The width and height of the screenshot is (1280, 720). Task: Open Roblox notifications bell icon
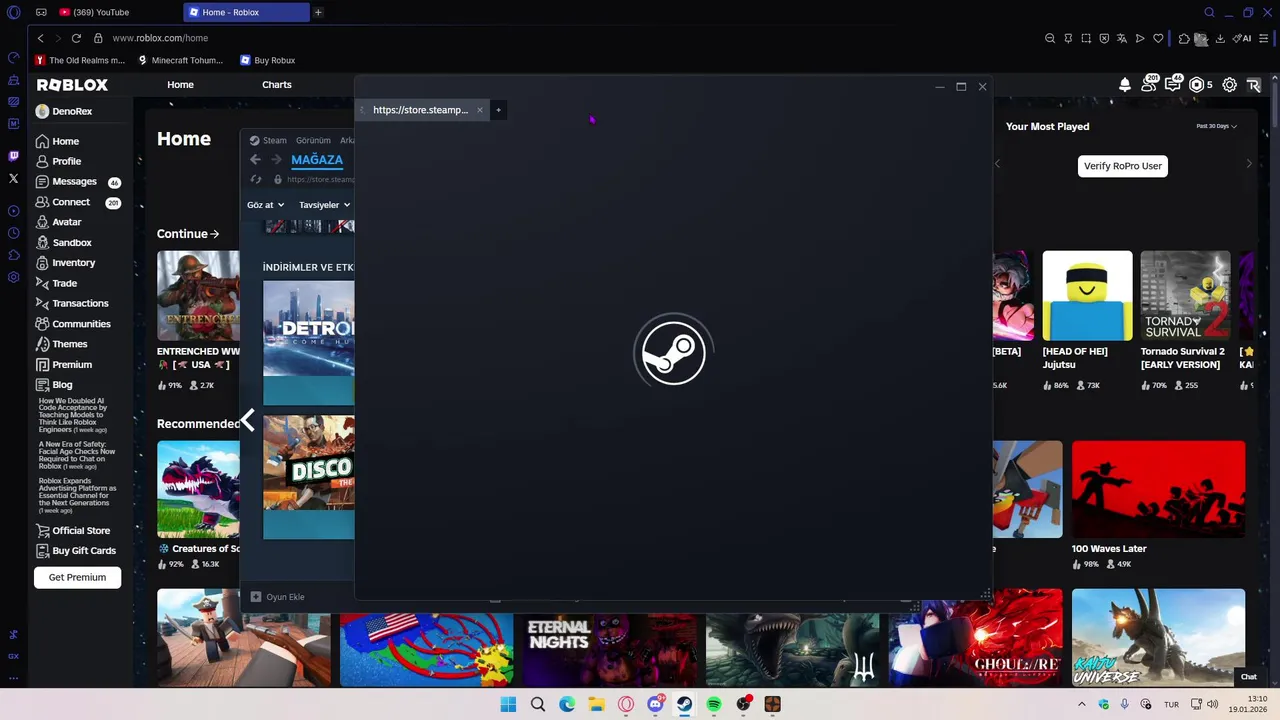tap(1125, 85)
